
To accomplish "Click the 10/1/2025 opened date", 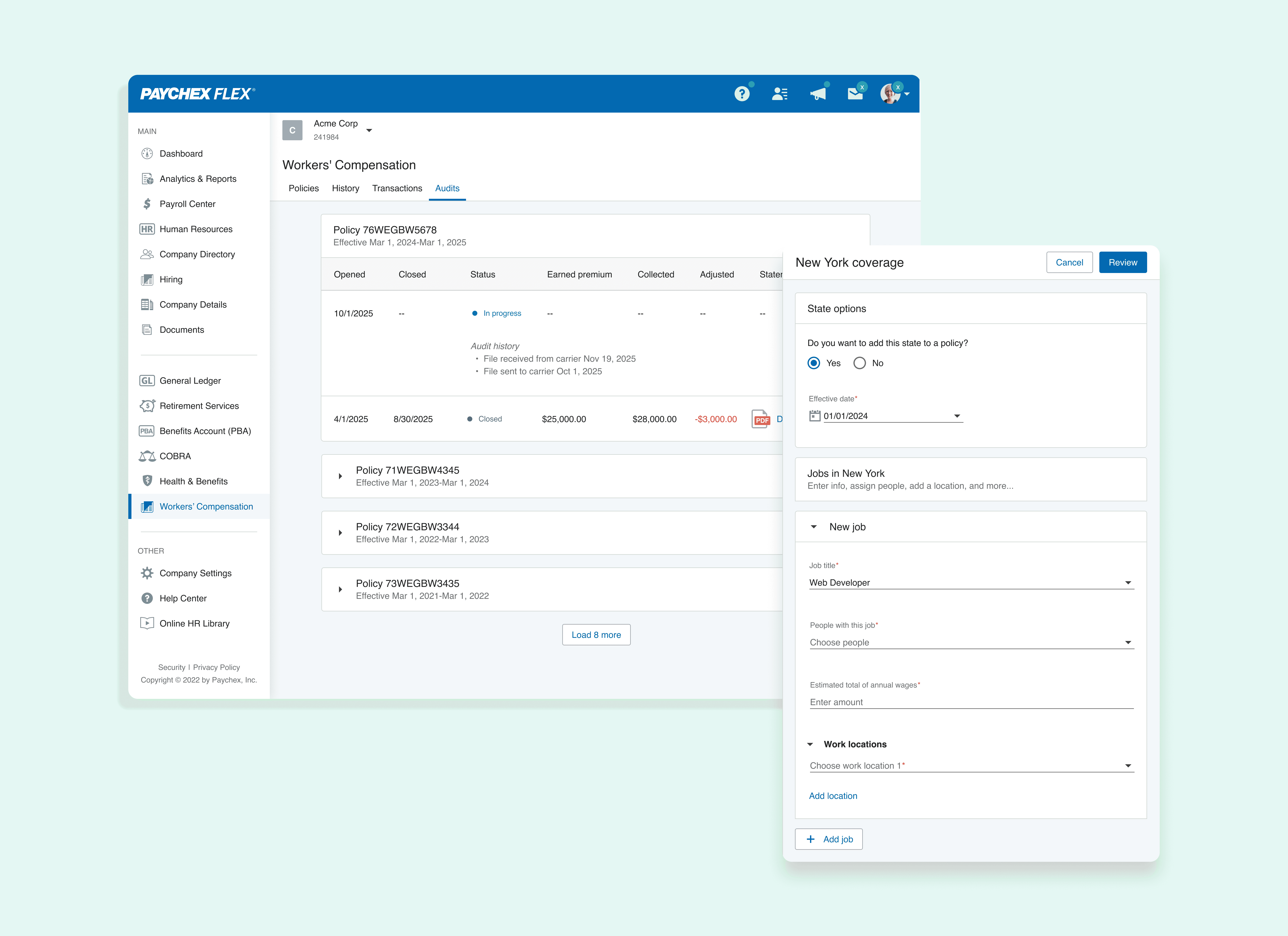I will click(x=353, y=313).
